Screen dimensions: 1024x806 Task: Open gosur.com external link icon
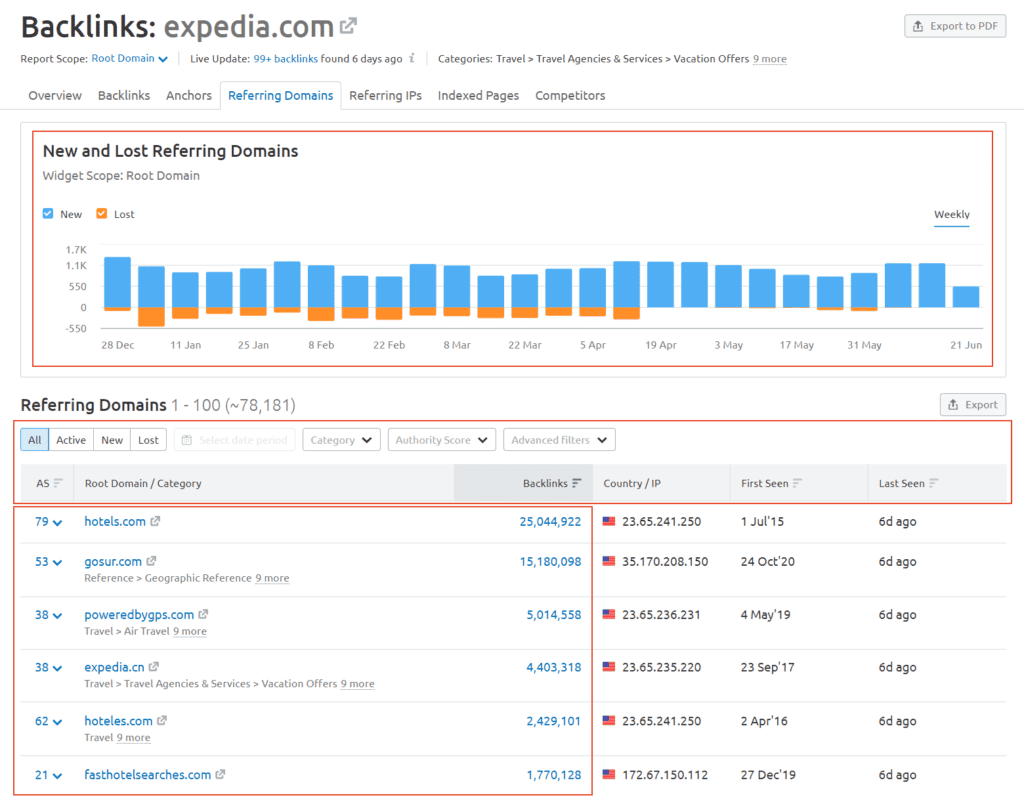pyautogui.click(x=151, y=561)
